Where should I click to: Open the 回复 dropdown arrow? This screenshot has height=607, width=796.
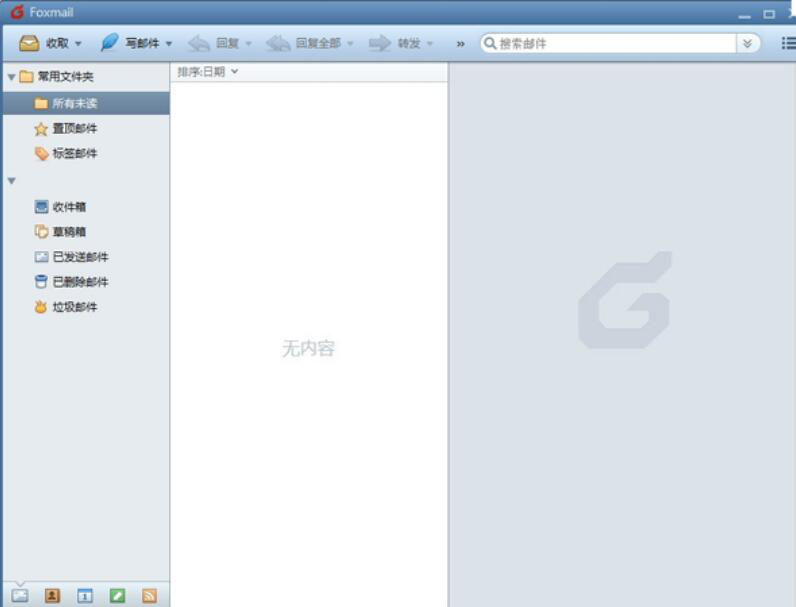pyautogui.click(x=249, y=44)
